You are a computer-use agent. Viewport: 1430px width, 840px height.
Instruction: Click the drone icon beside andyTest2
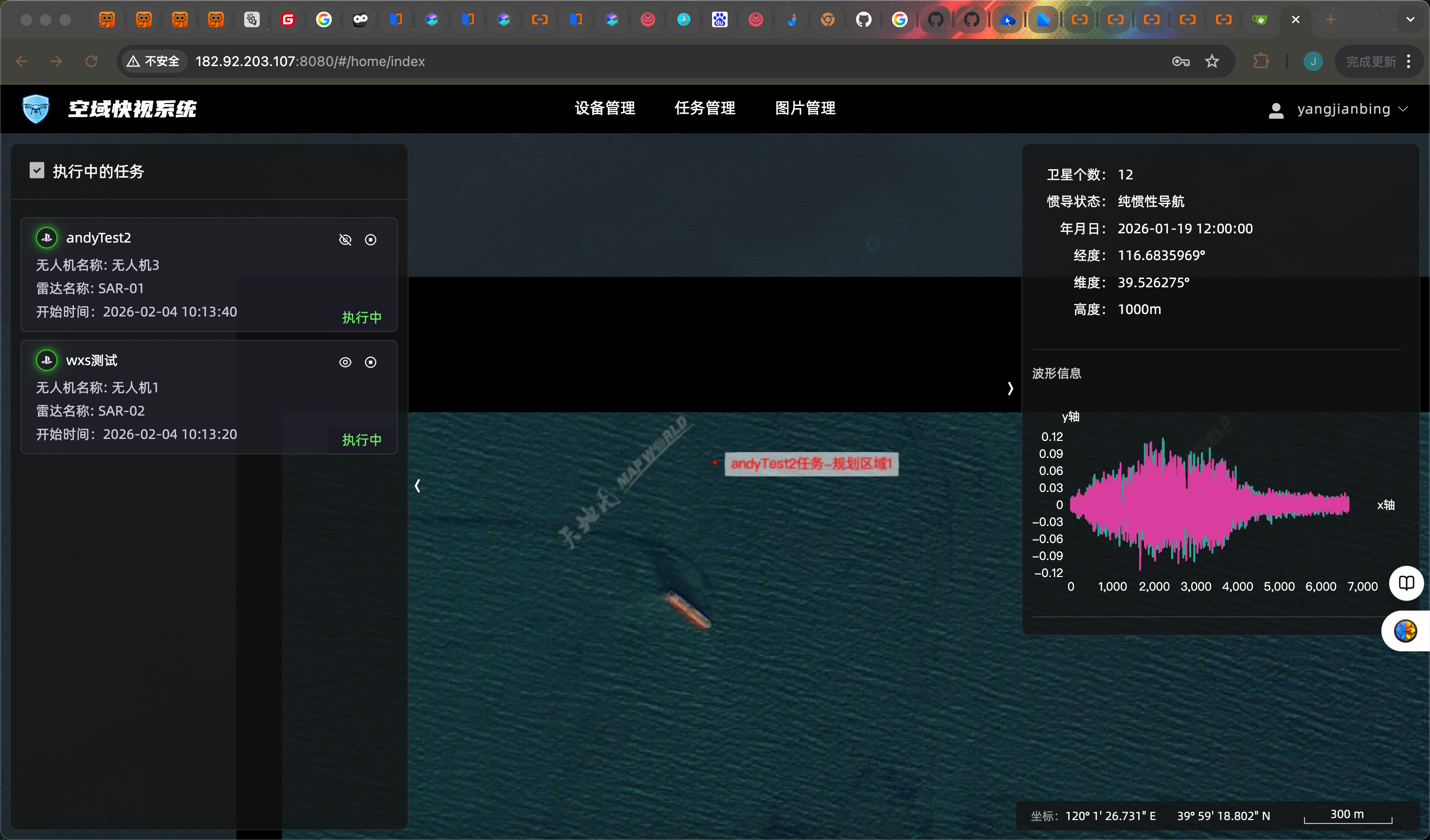tap(47, 238)
